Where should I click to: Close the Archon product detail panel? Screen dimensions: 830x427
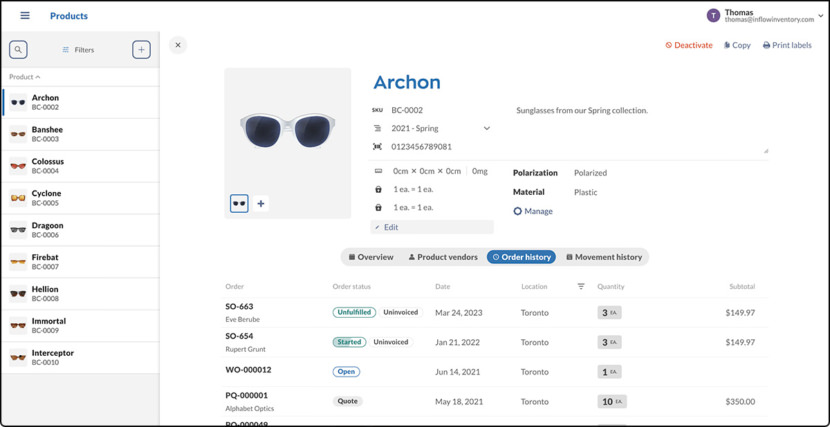178,45
